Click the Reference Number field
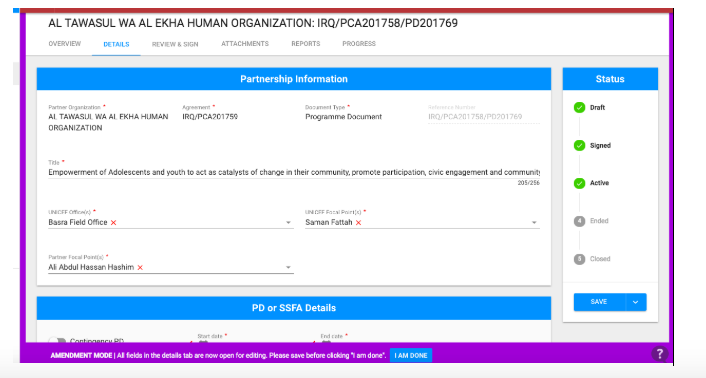706x378 pixels. [x=484, y=117]
